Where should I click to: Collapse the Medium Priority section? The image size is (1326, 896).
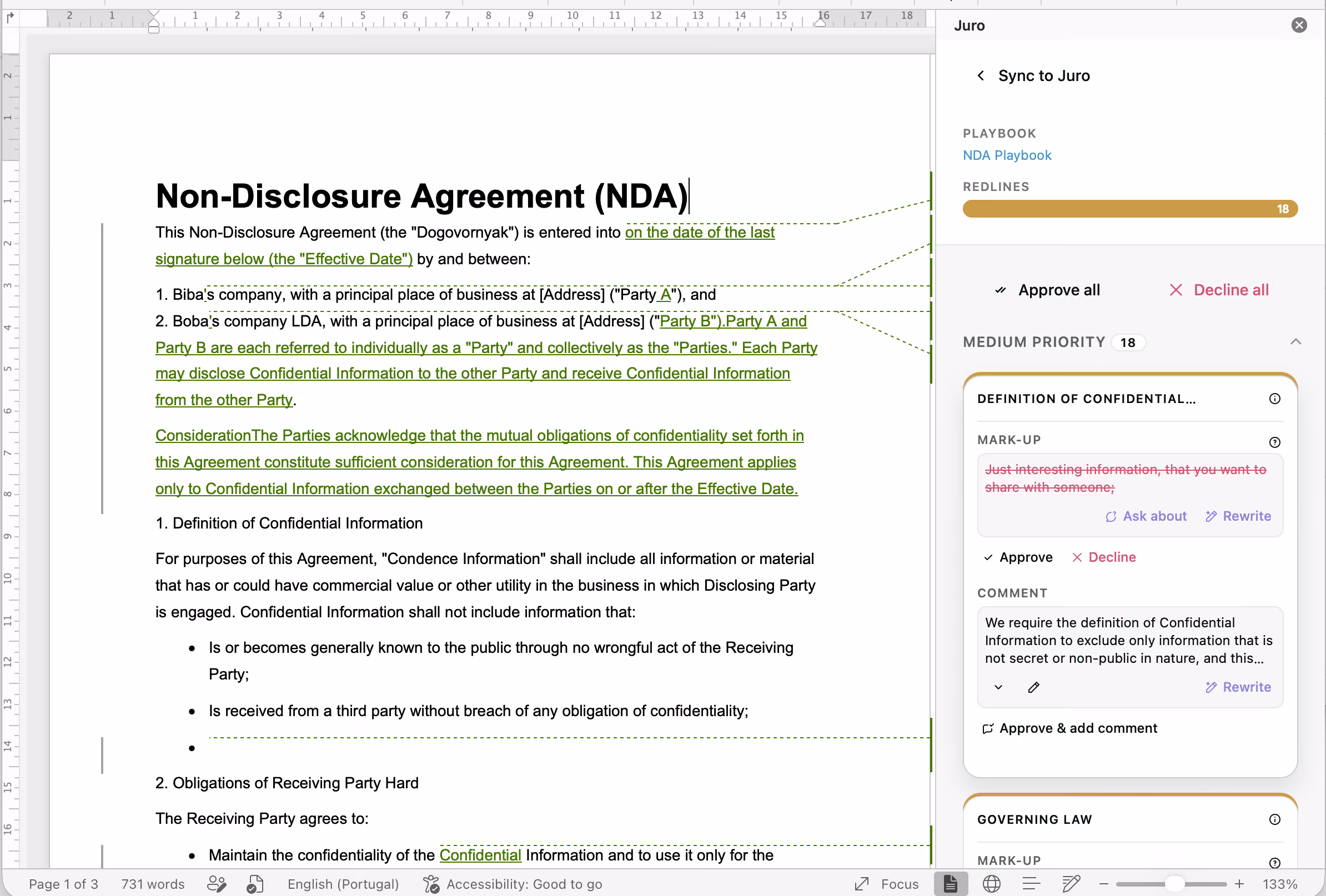(x=1295, y=341)
